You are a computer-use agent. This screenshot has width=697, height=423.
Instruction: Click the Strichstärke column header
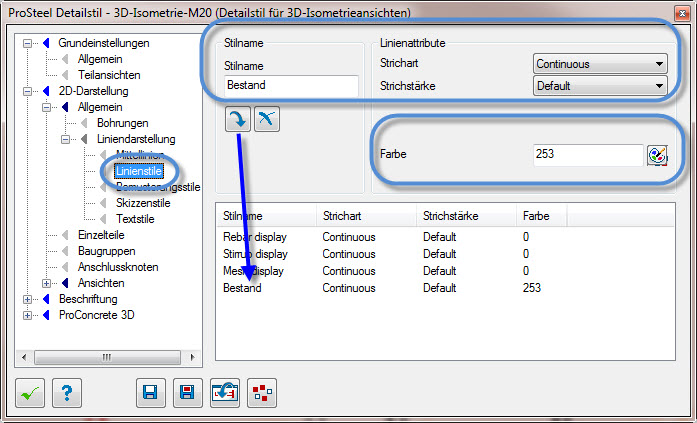click(x=467, y=216)
